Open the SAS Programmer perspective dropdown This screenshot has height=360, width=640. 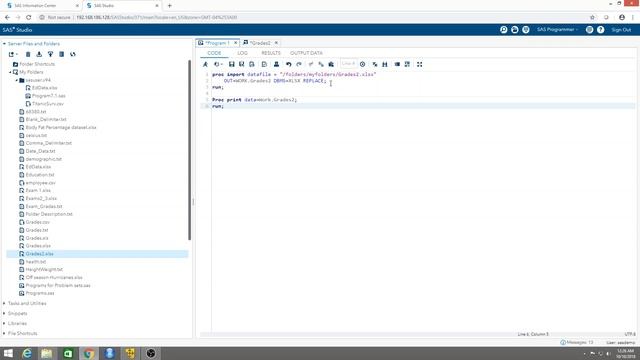pyautogui.click(x=557, y=30)
